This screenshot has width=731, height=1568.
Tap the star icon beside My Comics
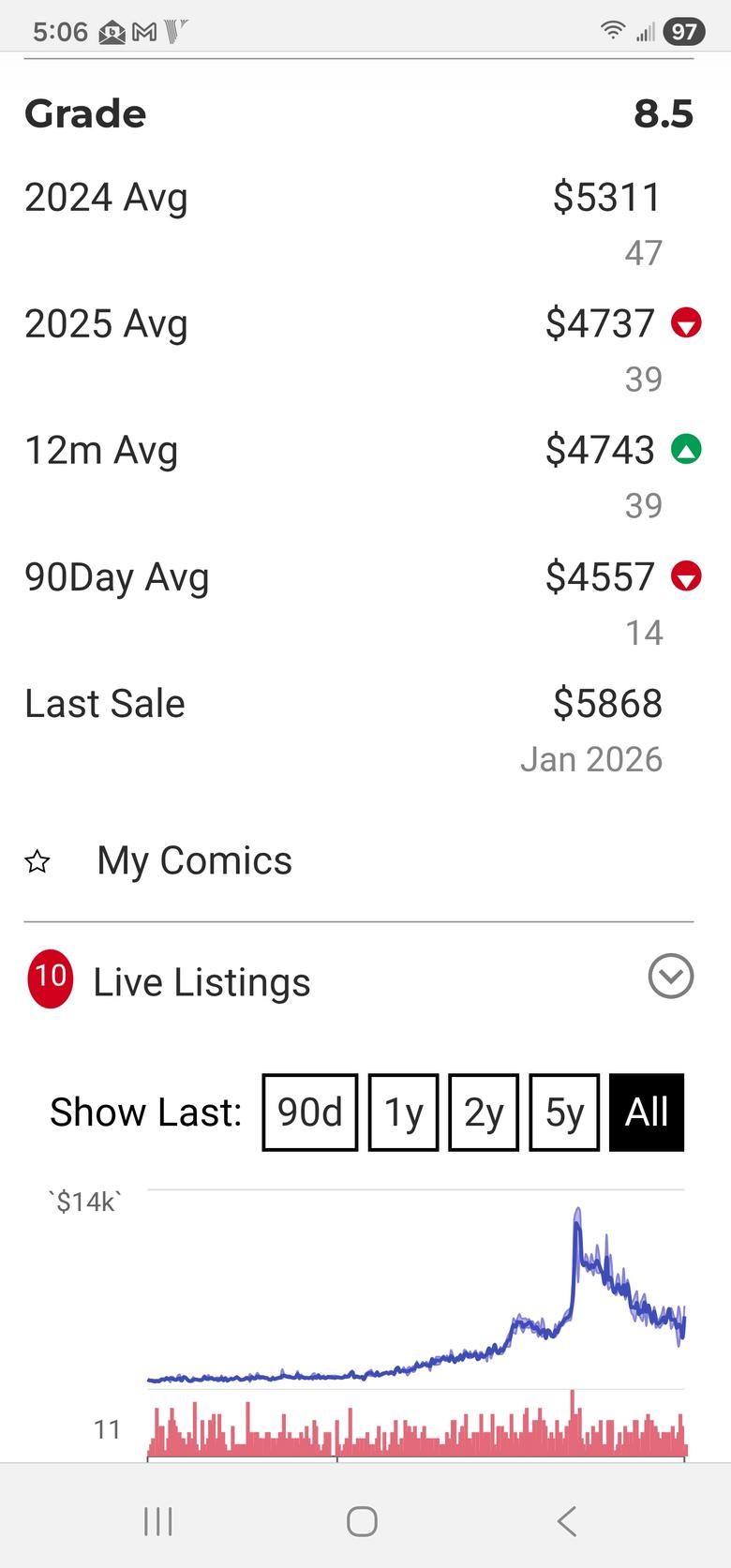coord(37,861)
